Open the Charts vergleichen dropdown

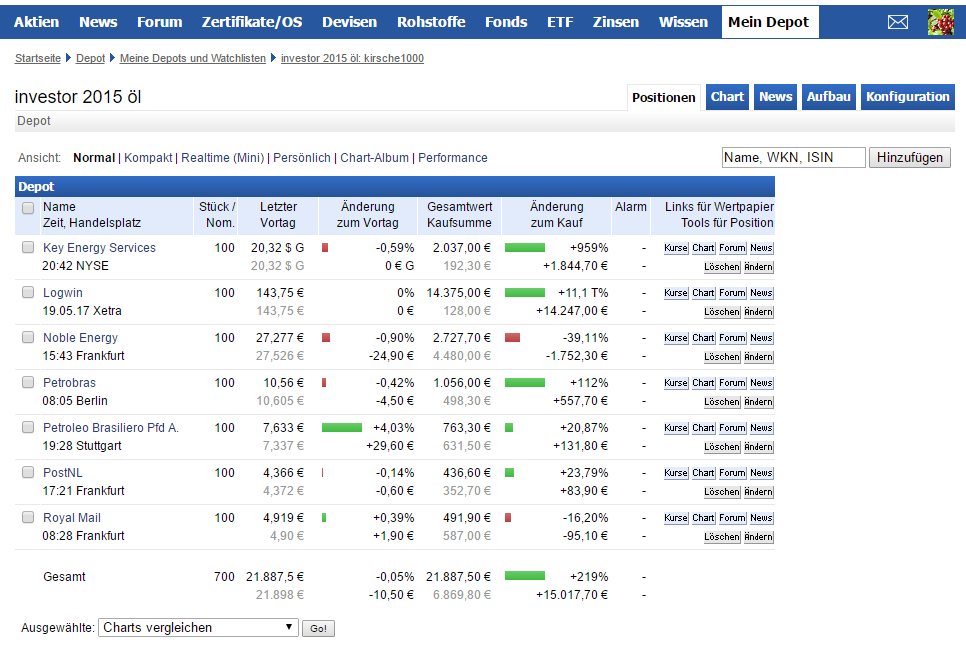point(198,628)
